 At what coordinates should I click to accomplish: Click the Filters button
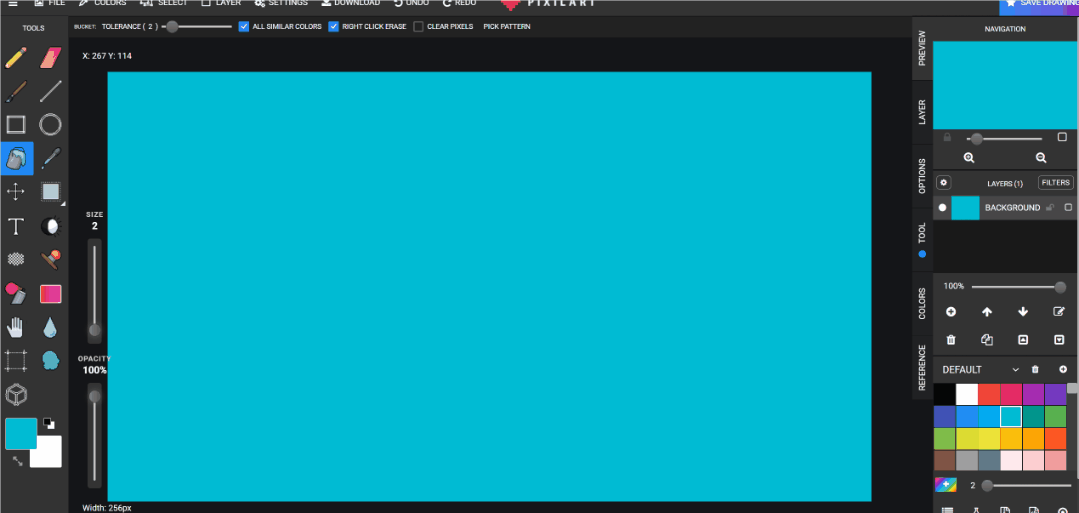tap(1056, 182)
